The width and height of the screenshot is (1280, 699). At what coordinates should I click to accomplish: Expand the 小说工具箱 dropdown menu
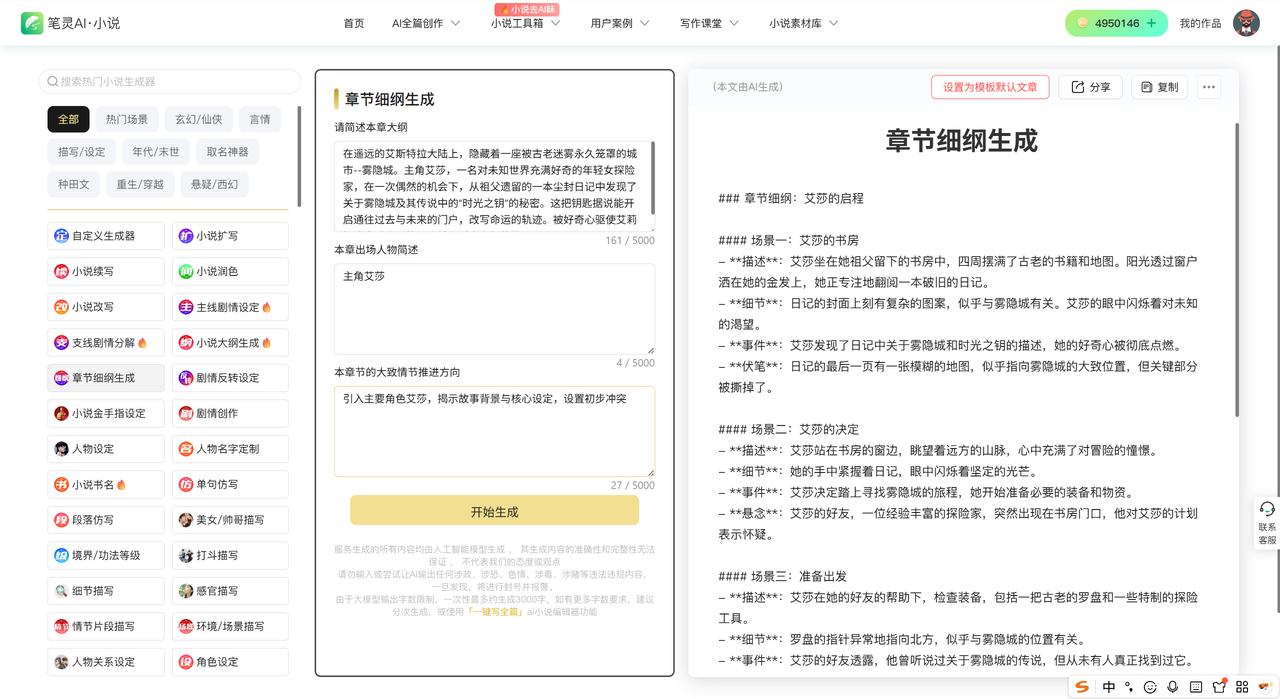click(524, 23)
